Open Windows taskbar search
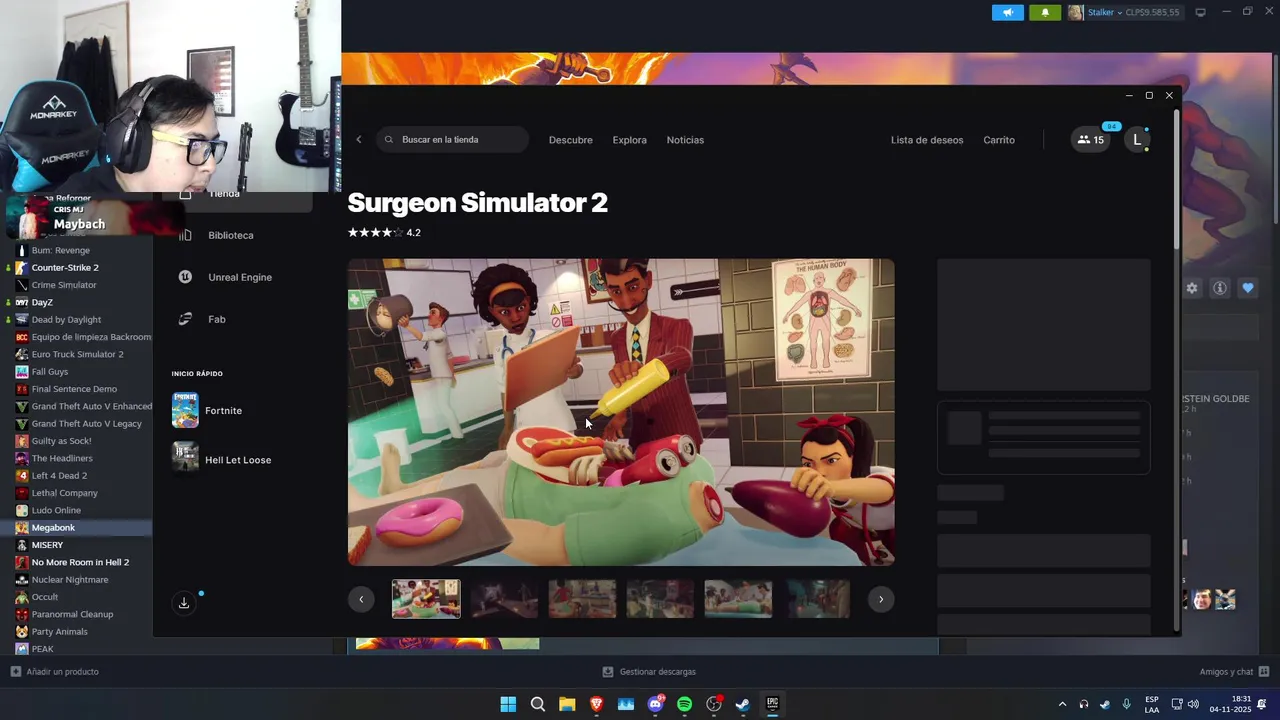This screenshot has height=720, width=1280. (x=538, y=704)
